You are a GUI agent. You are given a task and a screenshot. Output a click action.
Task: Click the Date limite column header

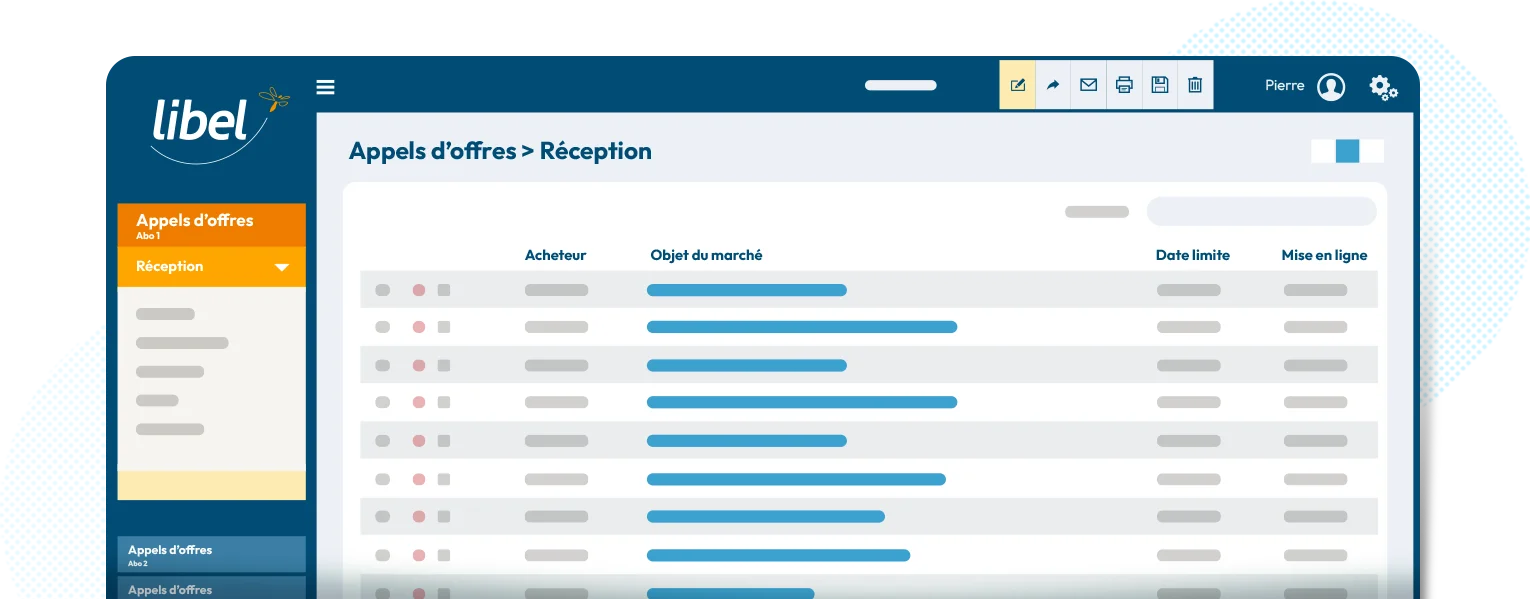(x=1193, y=255)
